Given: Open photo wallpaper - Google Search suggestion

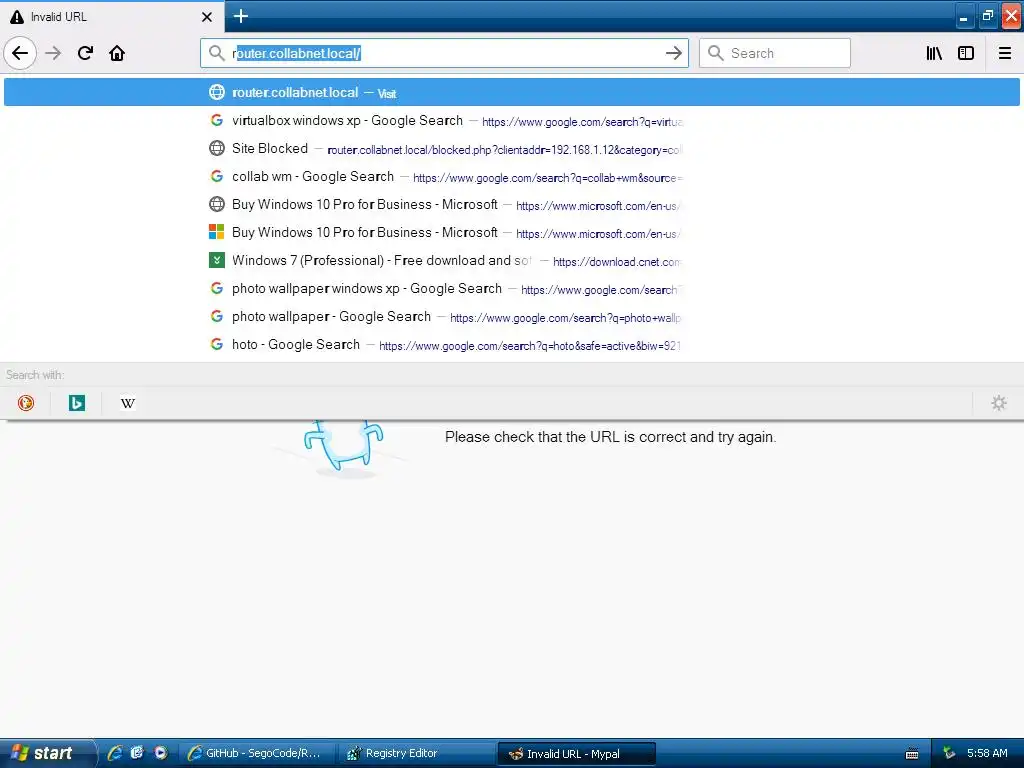Looking at the screenshot, I should coord(511,317).
